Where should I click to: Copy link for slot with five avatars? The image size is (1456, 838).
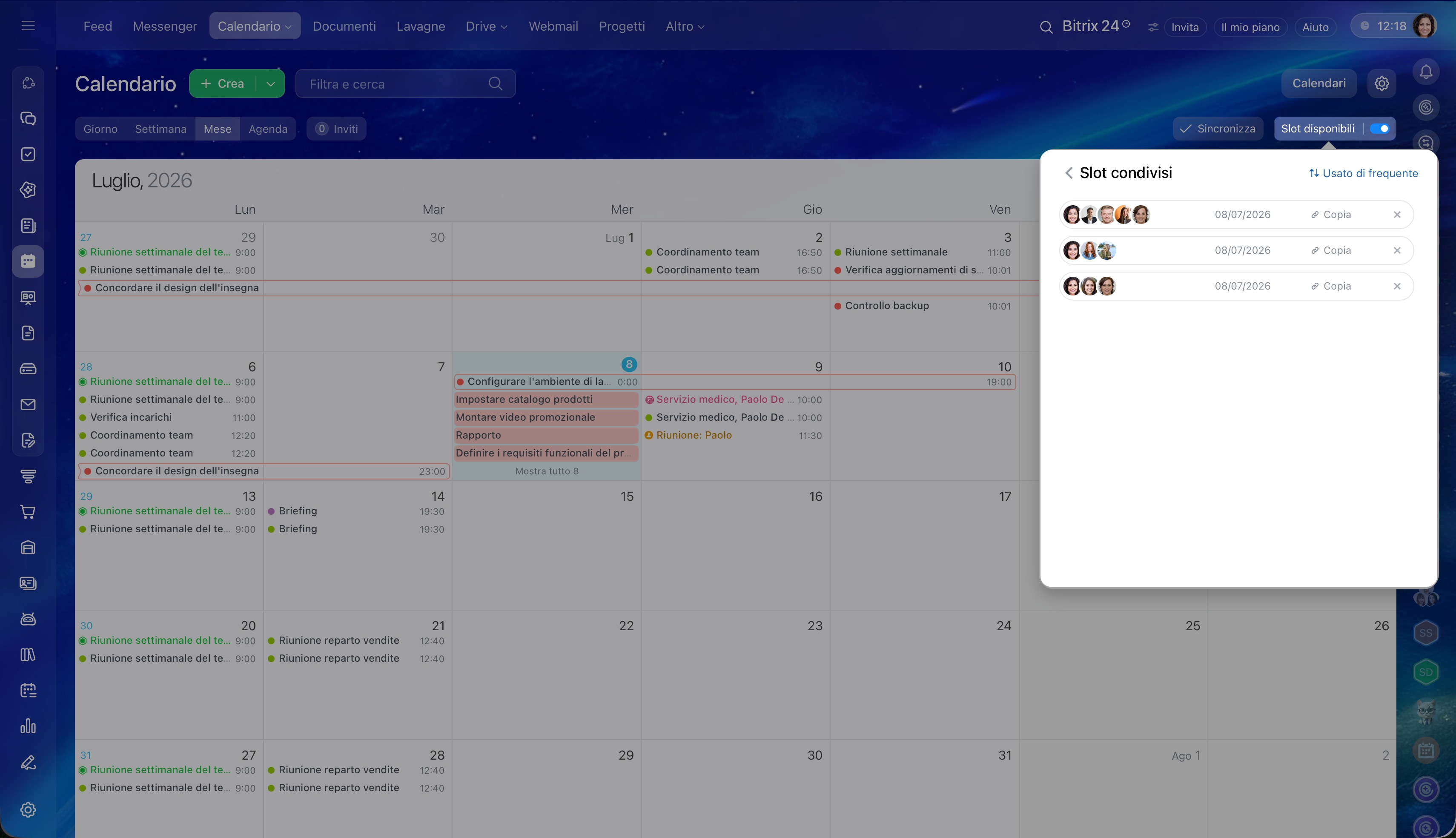point(1331,215)
